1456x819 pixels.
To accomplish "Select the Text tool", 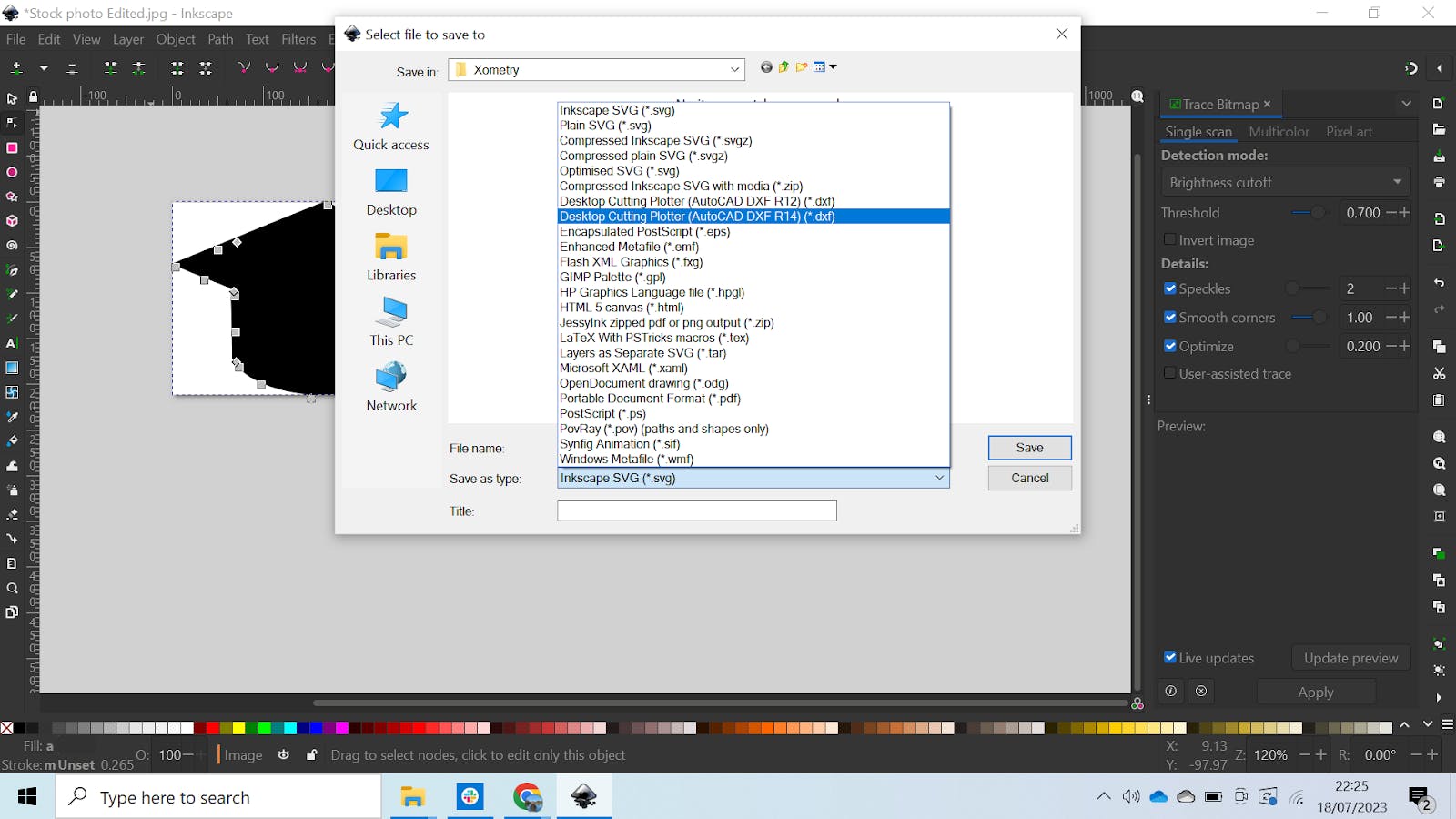I will [12, 343].
